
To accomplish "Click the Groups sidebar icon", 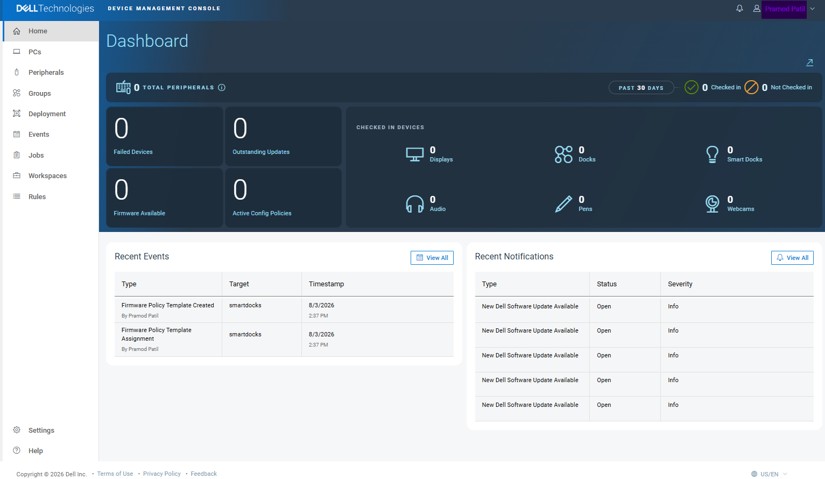I will [17, 93].
